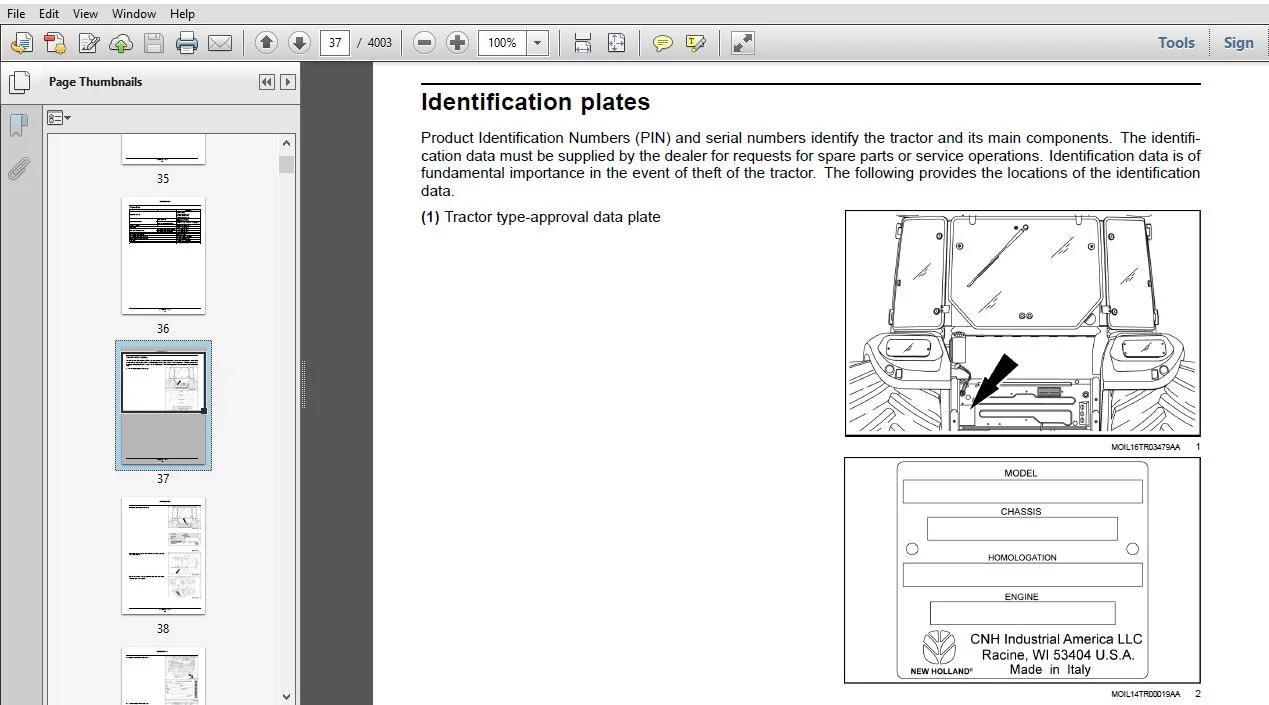The image size is (1269, 705).
Task: Click the "HOMOLOGATION" label on data plate
Action: [1022, 558]
